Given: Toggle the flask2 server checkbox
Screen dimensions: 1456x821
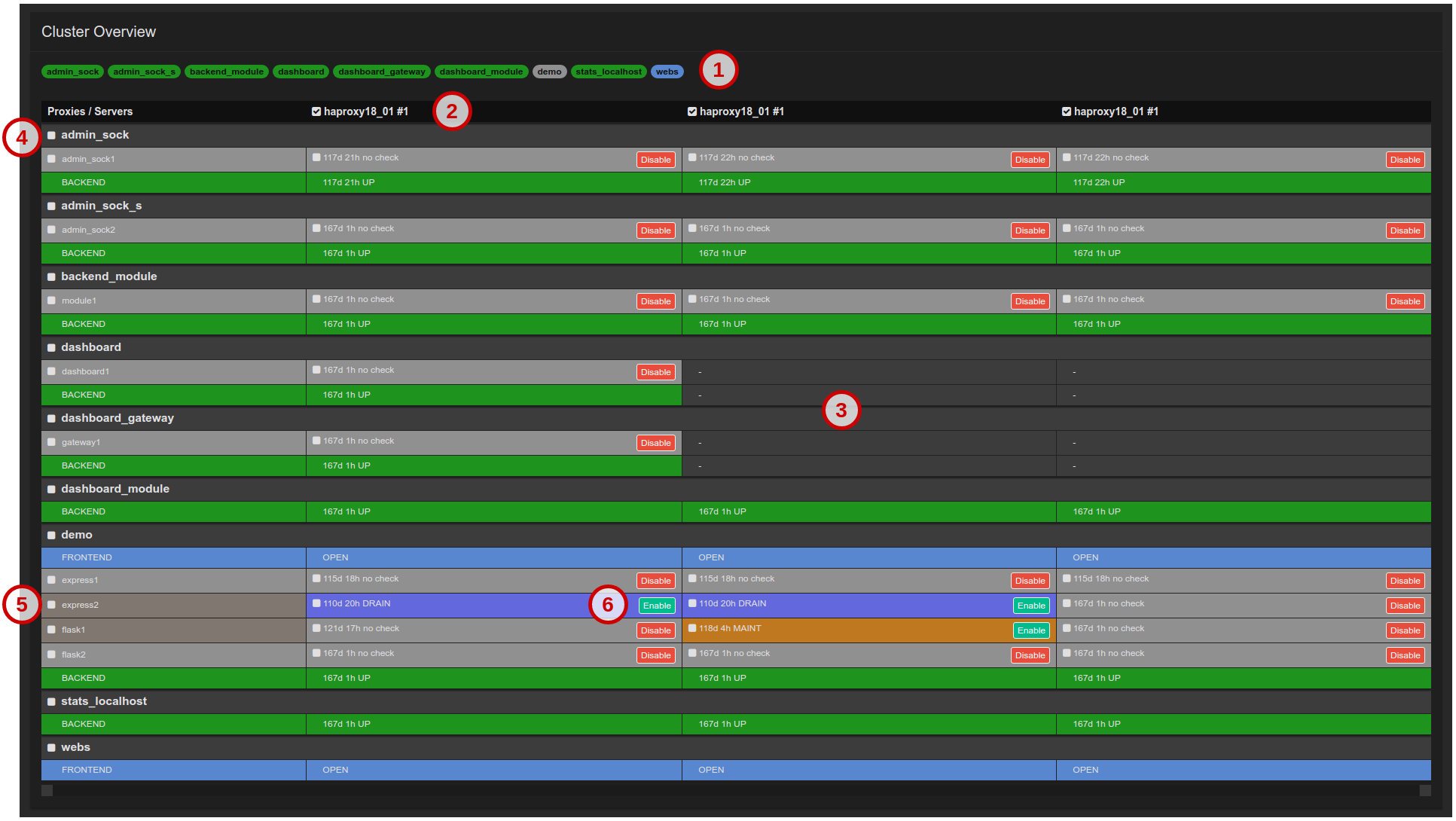Looking at the screenshot, I should point(51,655).
